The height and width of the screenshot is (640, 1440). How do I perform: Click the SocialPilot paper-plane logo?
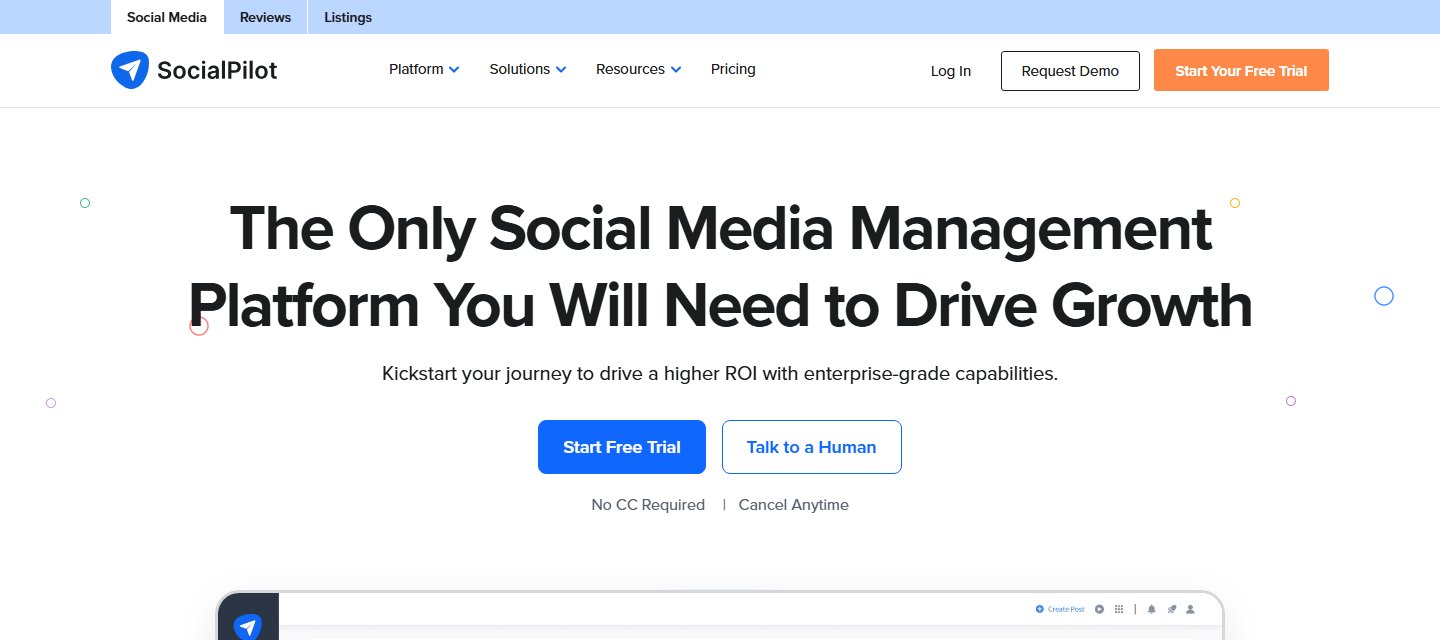pos(129,70)
